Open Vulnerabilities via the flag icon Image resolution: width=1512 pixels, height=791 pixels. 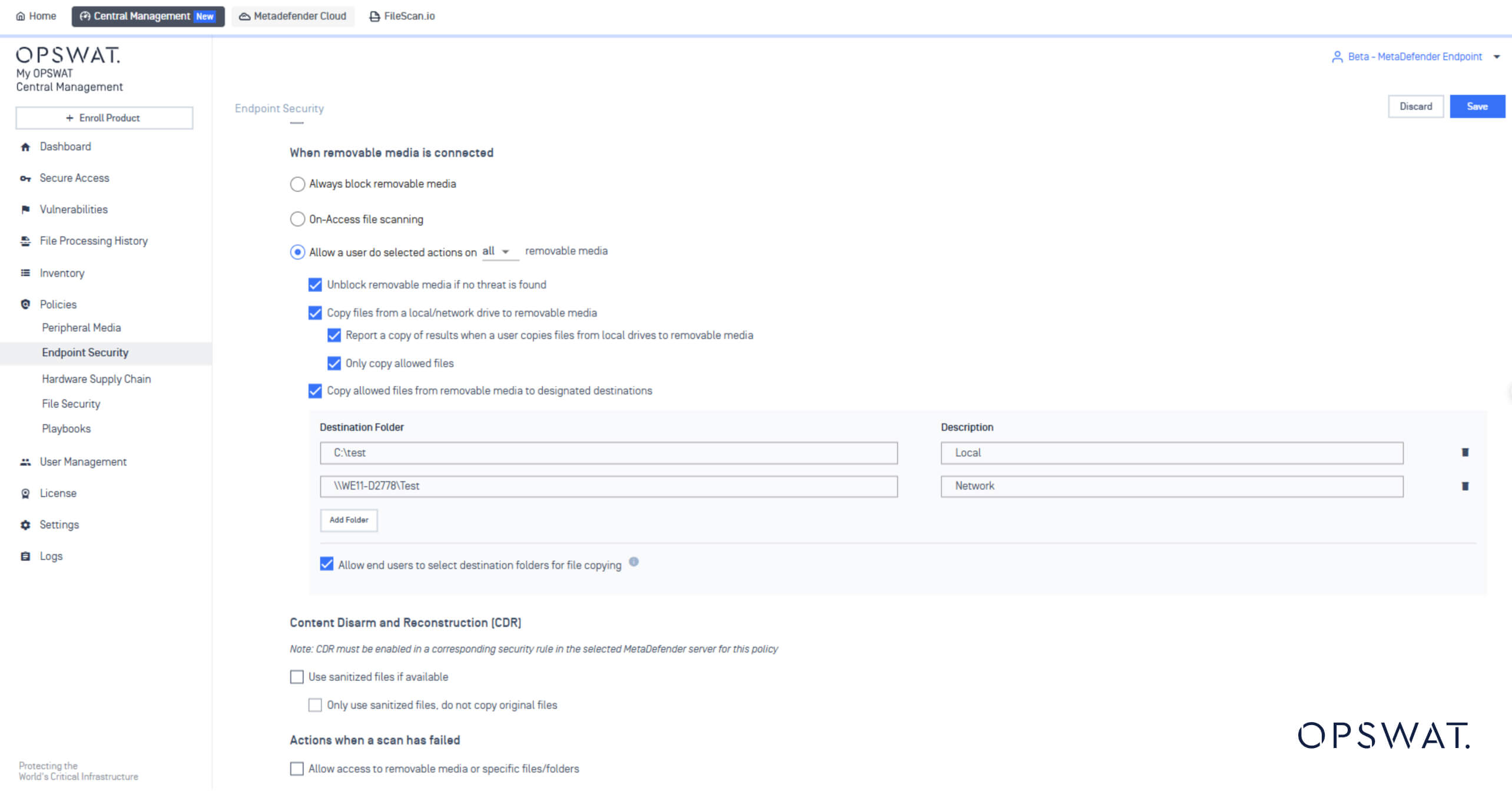point(25,210)
